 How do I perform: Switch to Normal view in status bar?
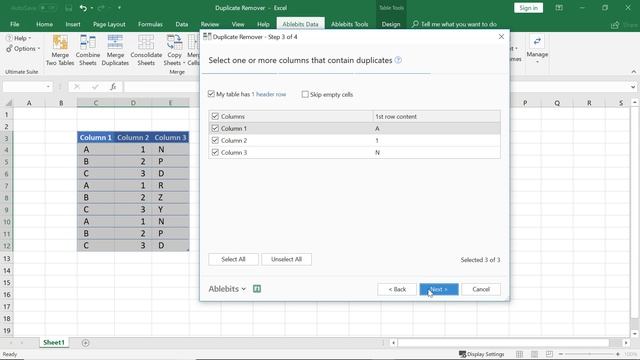519,354
